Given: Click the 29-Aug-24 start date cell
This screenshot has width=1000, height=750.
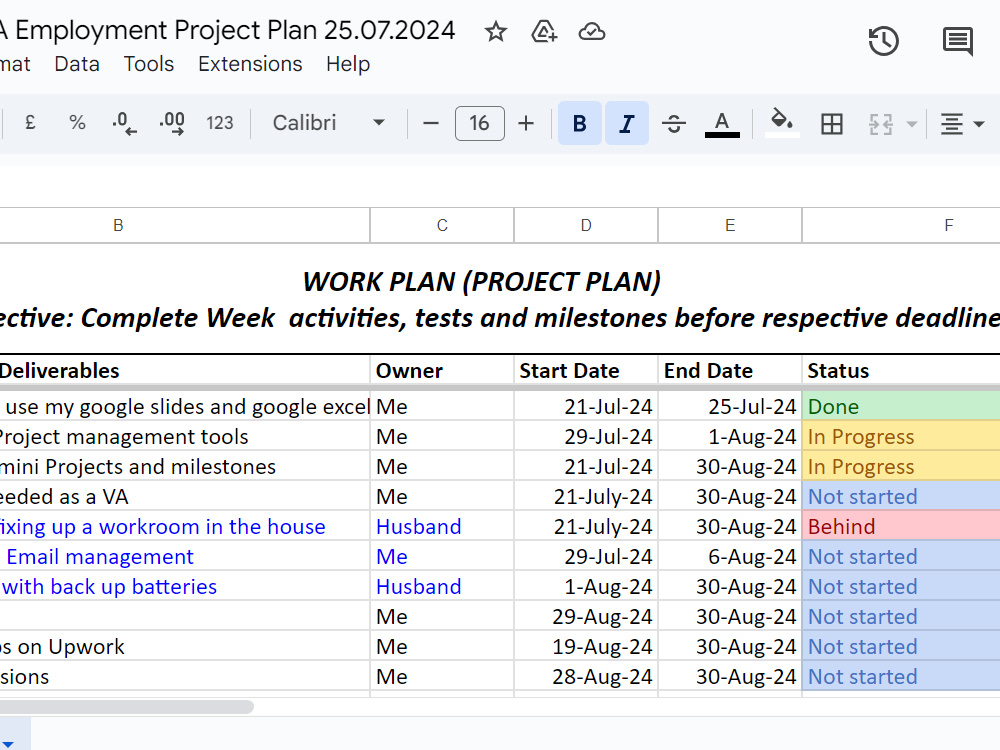Looking at the screenshot, I should (585, 616).
